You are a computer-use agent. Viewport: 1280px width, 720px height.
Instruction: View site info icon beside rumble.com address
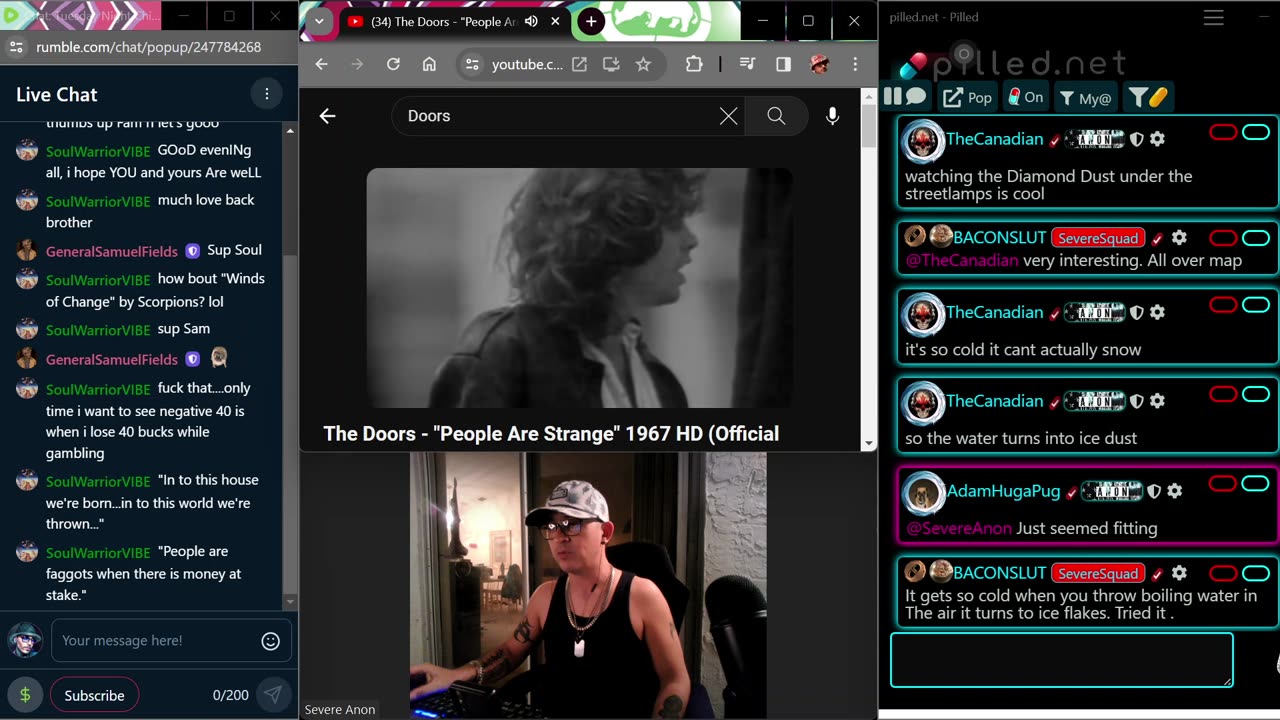[16, 47]
